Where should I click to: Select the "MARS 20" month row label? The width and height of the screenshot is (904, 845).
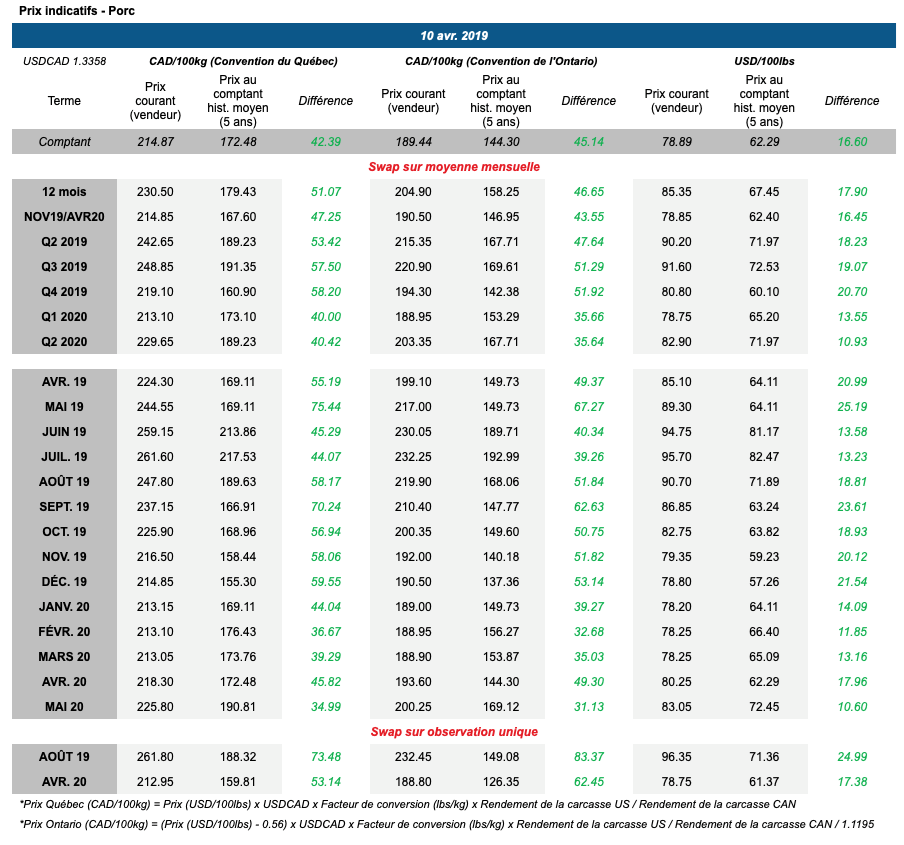pos(64,657)
